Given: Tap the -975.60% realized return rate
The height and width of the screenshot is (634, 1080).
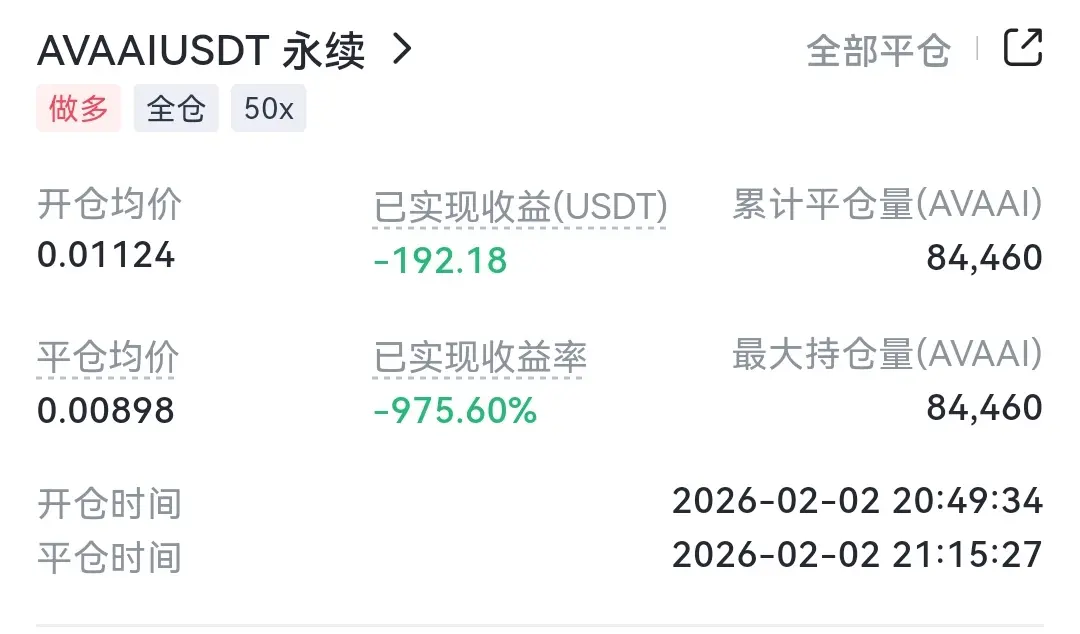Looking at the screenshot, I should [x=455, y=410].
